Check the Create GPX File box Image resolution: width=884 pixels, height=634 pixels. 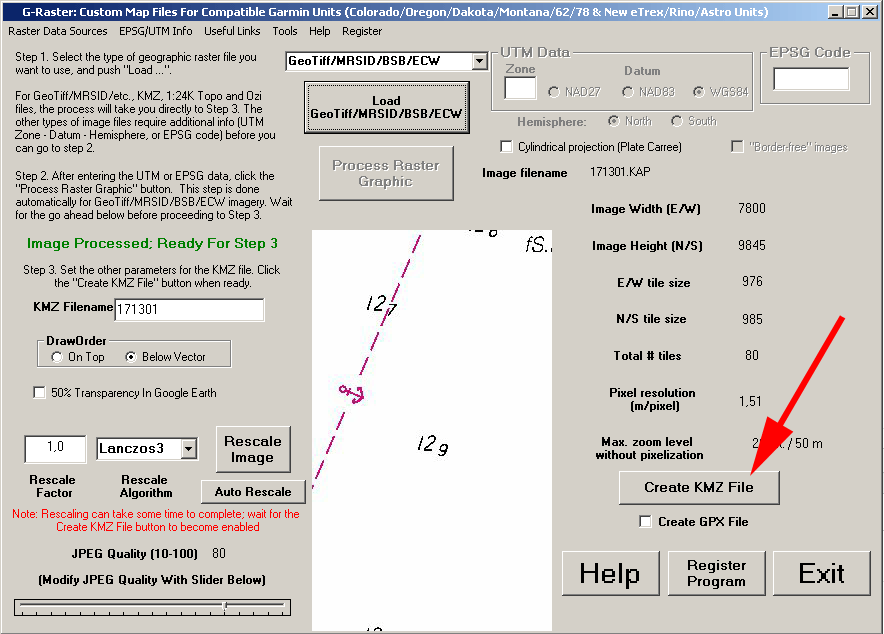tap(646, 521)
